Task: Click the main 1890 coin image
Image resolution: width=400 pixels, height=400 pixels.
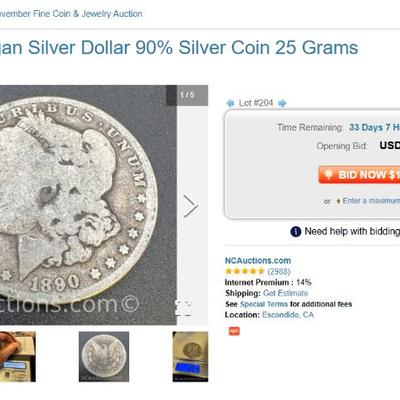Action: [x=88, y=205]
